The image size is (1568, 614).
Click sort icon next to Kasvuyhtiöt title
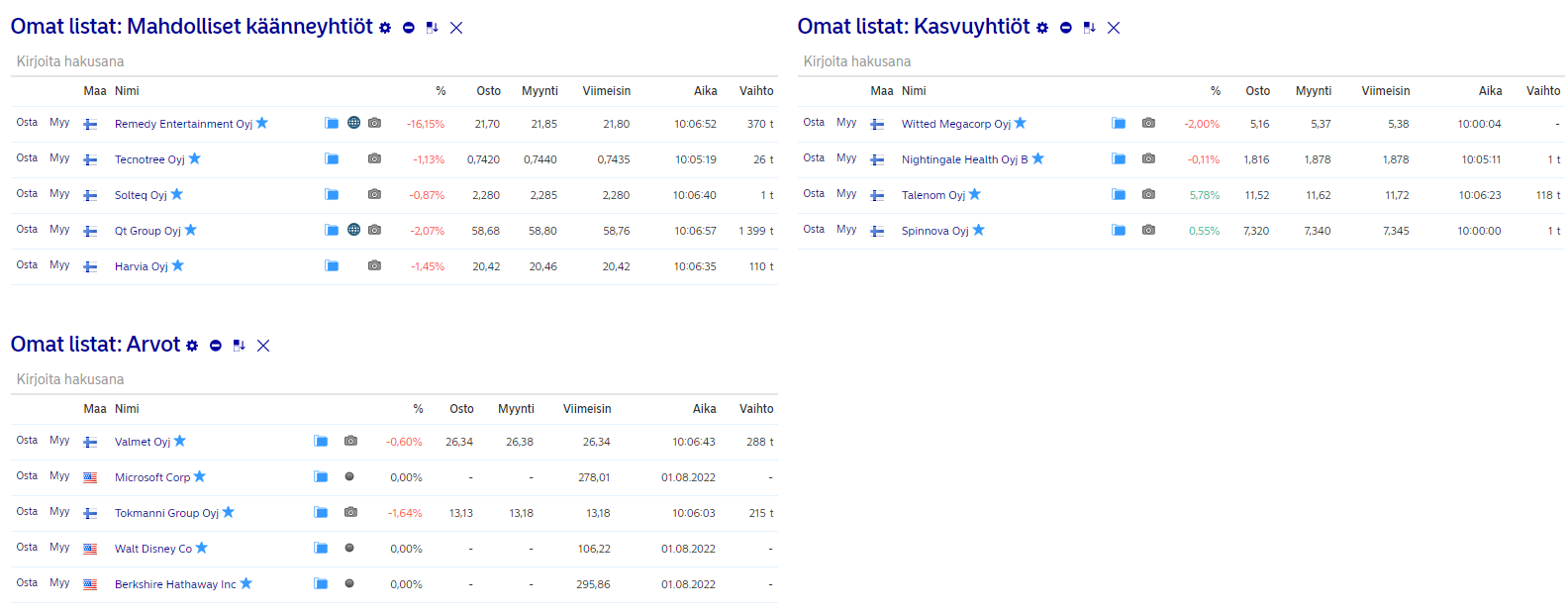[1090, 28]
